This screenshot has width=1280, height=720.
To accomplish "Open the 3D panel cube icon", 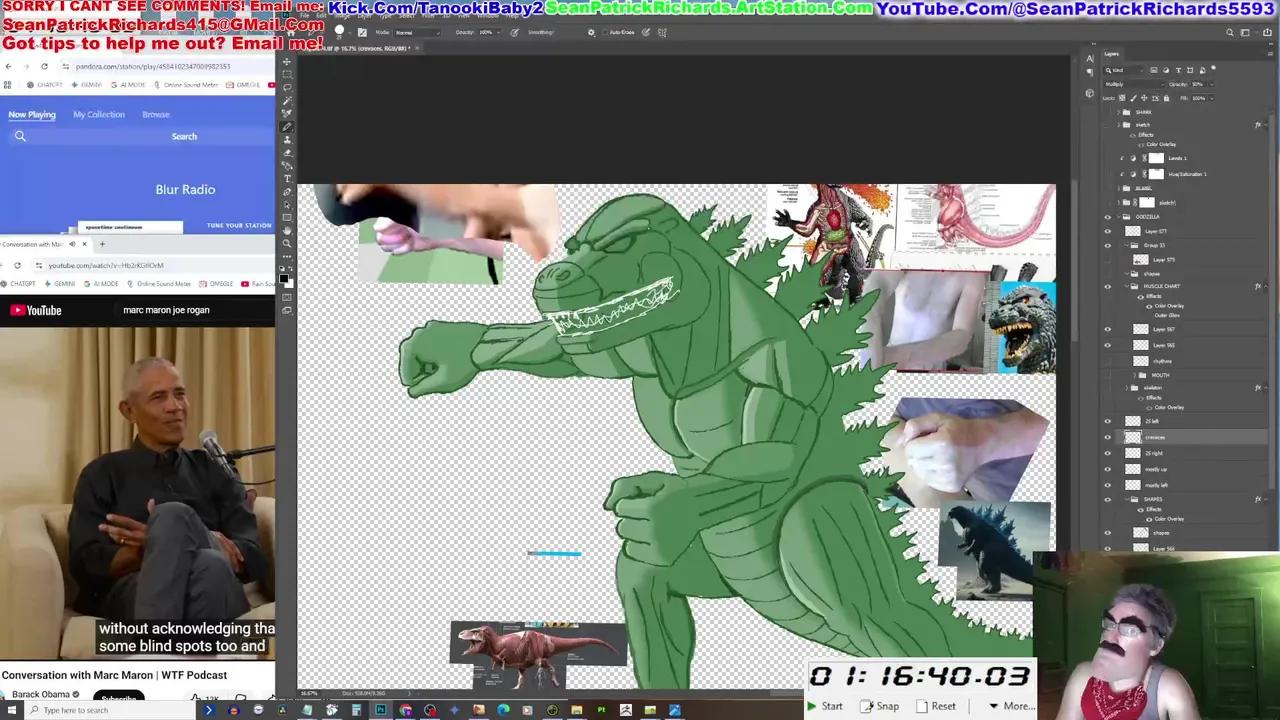I will (x=1090, y=93).
